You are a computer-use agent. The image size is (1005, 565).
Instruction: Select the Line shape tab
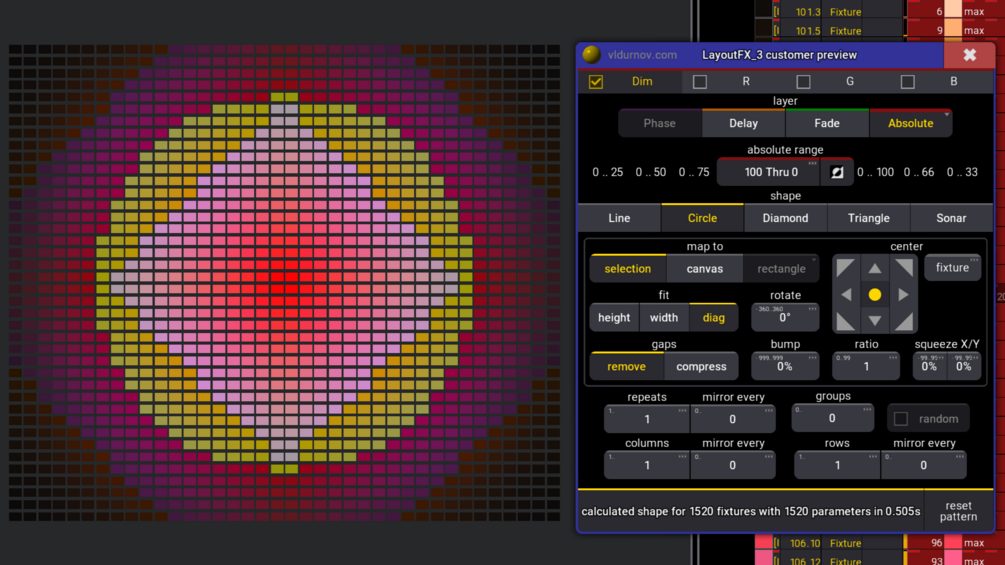pyautogui.click(x=619, y=218)
